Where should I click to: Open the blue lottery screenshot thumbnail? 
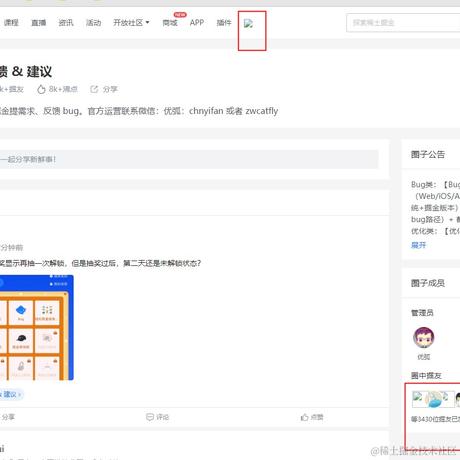coord(37,327)
